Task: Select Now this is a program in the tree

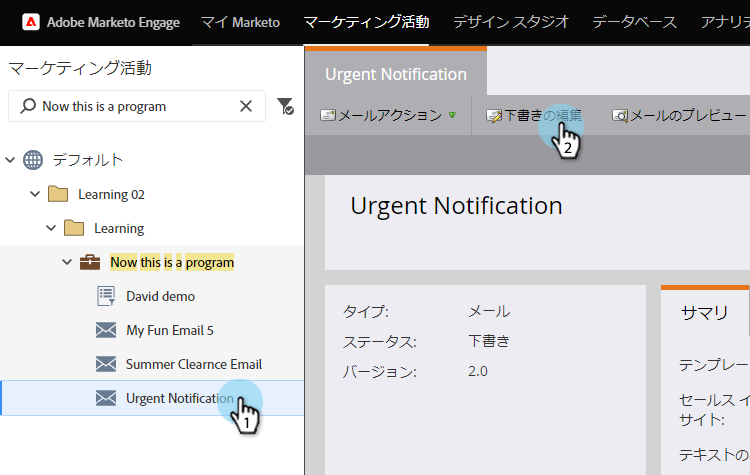Action: click(x=172, y=262)
